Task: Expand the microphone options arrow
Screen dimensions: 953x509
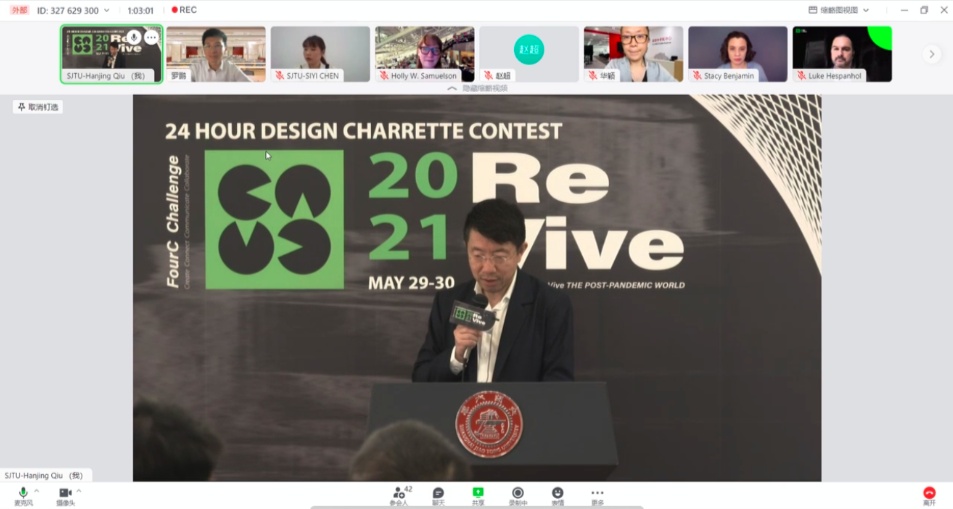Action: pyautogui.click(x=37, y=491)
